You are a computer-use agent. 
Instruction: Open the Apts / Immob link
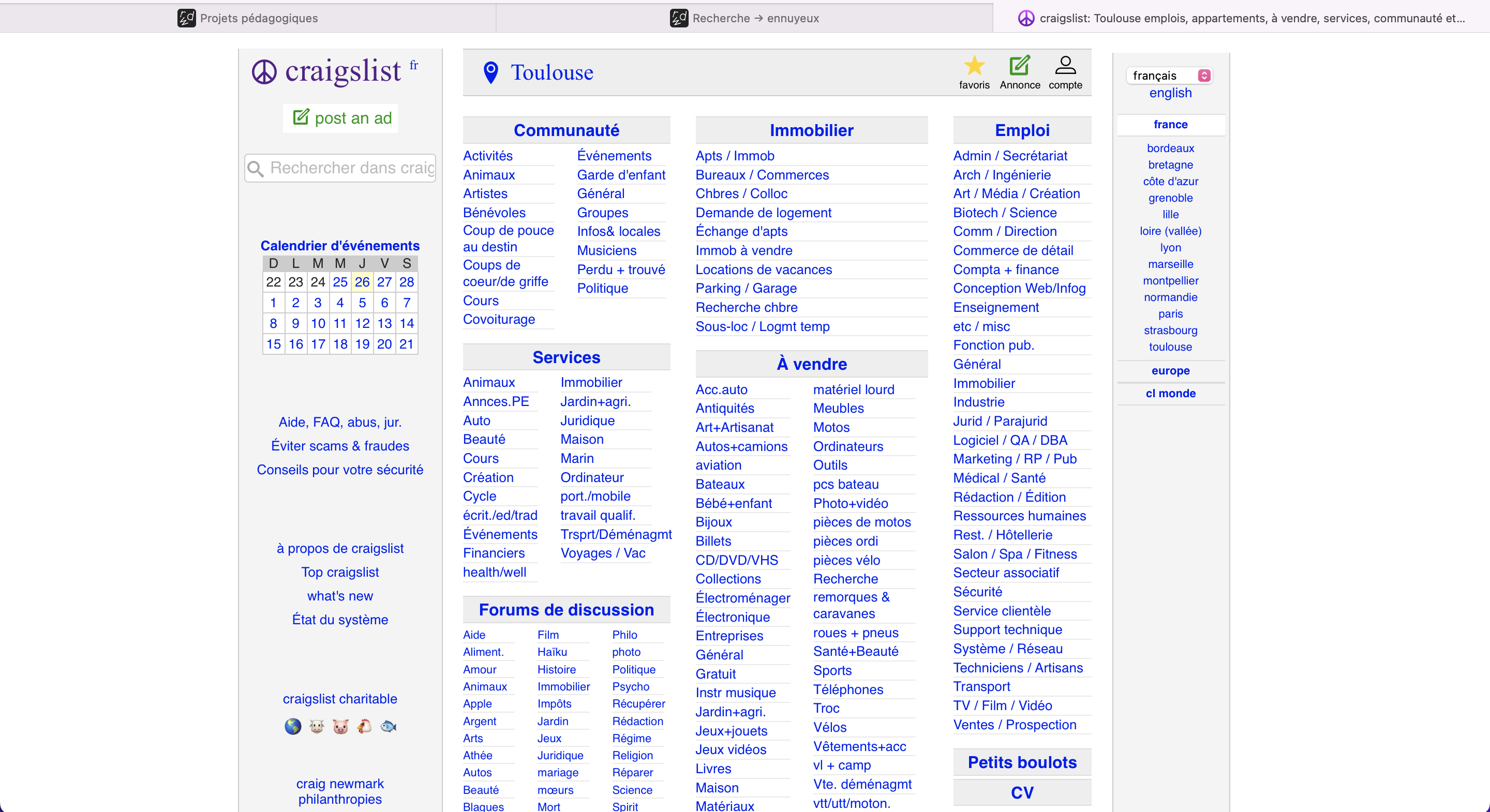point(735,156)
